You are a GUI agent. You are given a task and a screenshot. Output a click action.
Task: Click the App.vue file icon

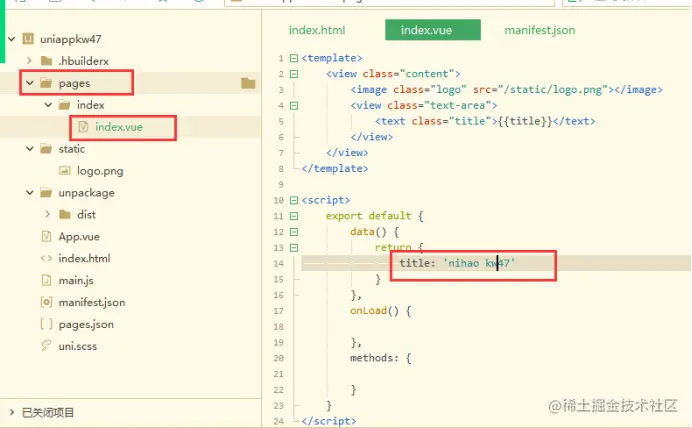(46, 237)
